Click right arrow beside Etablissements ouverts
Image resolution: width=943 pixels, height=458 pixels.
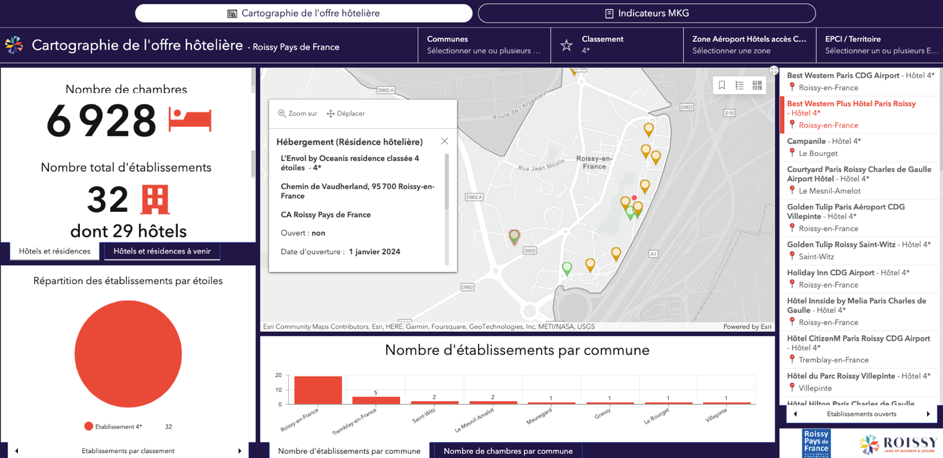(x=929, y=414)
